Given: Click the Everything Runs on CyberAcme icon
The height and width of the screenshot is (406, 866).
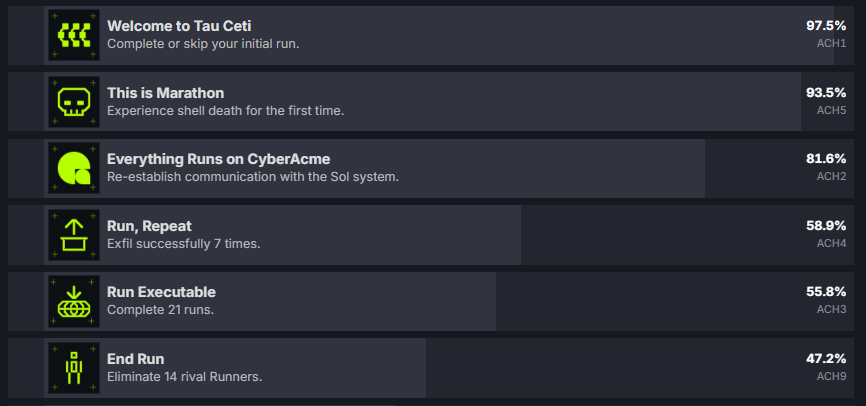Looking at the screenshot, I should 74,168.
